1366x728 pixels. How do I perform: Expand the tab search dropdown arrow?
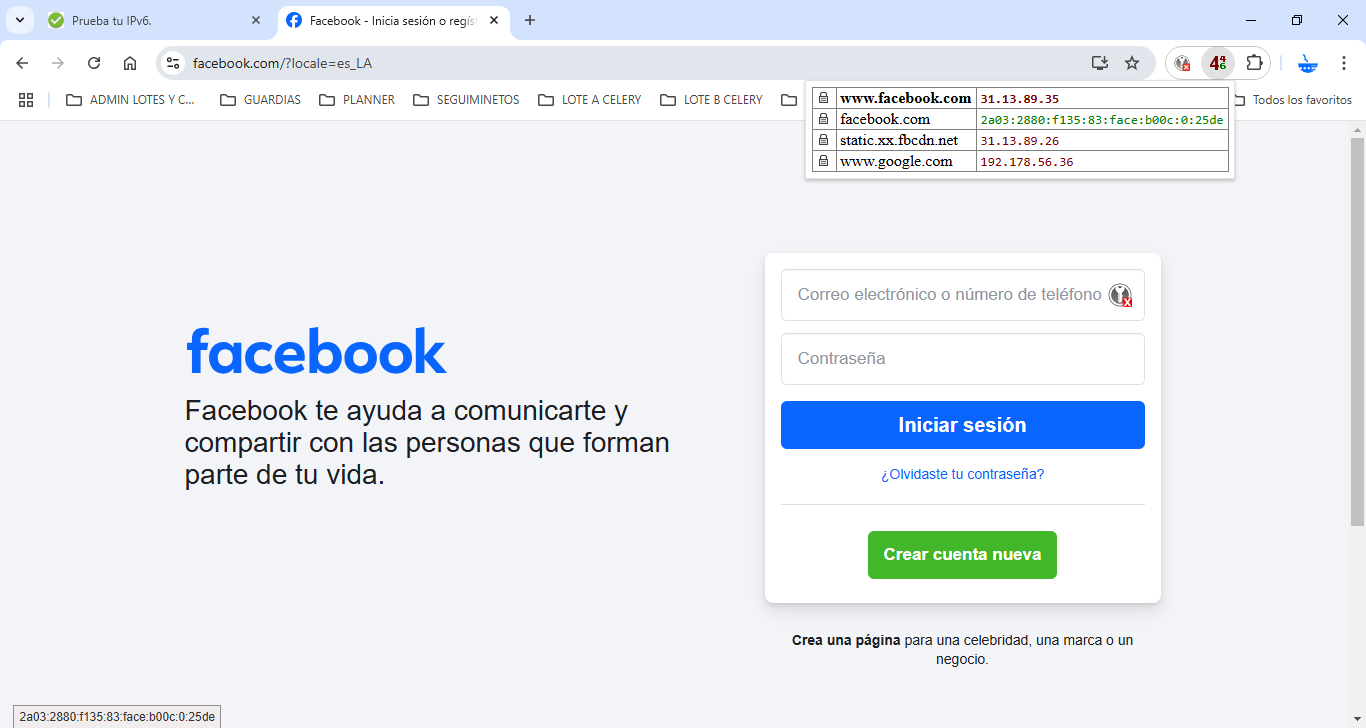click(19, 20)
